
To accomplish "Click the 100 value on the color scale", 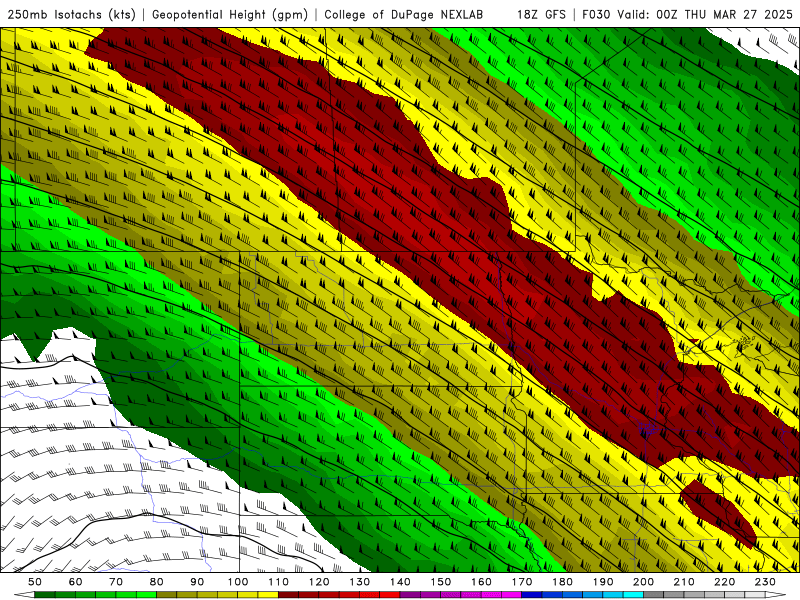I will click(x=238, y=582).
